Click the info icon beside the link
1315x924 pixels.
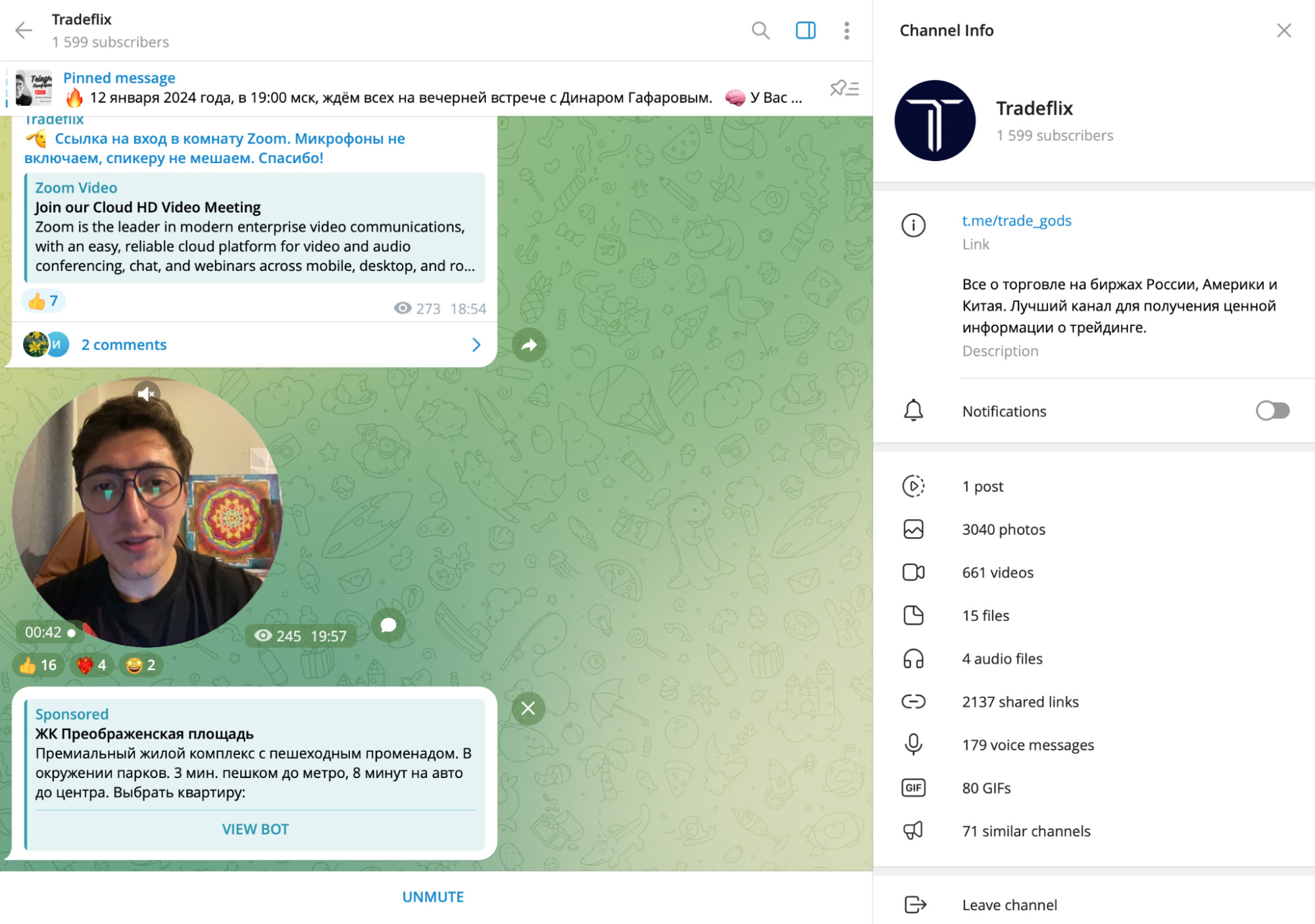[913, 226]
